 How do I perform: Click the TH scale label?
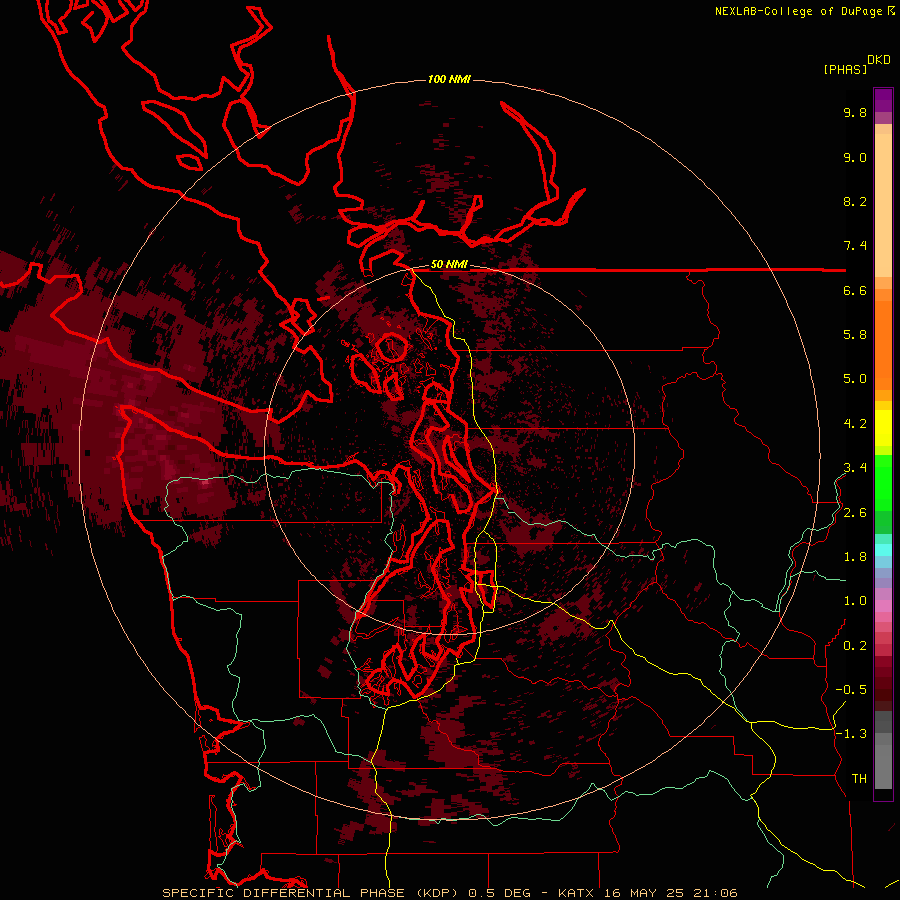pos(859,779)
